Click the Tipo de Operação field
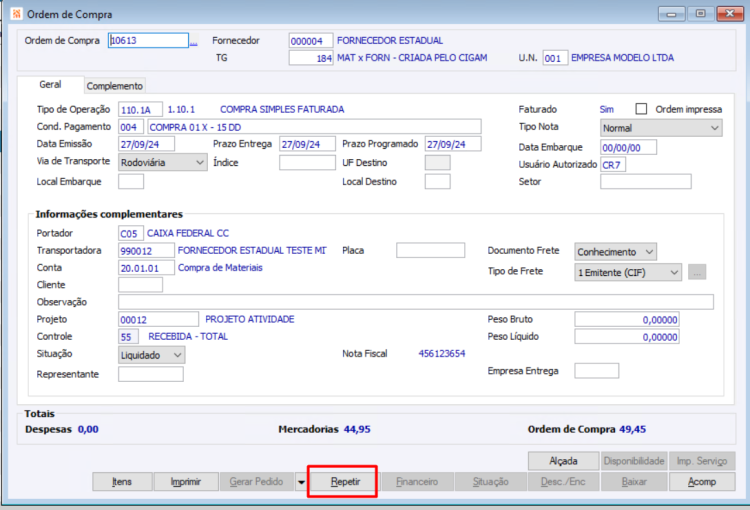This screenshot has width=750, height=510. click(x=140, y=110)
